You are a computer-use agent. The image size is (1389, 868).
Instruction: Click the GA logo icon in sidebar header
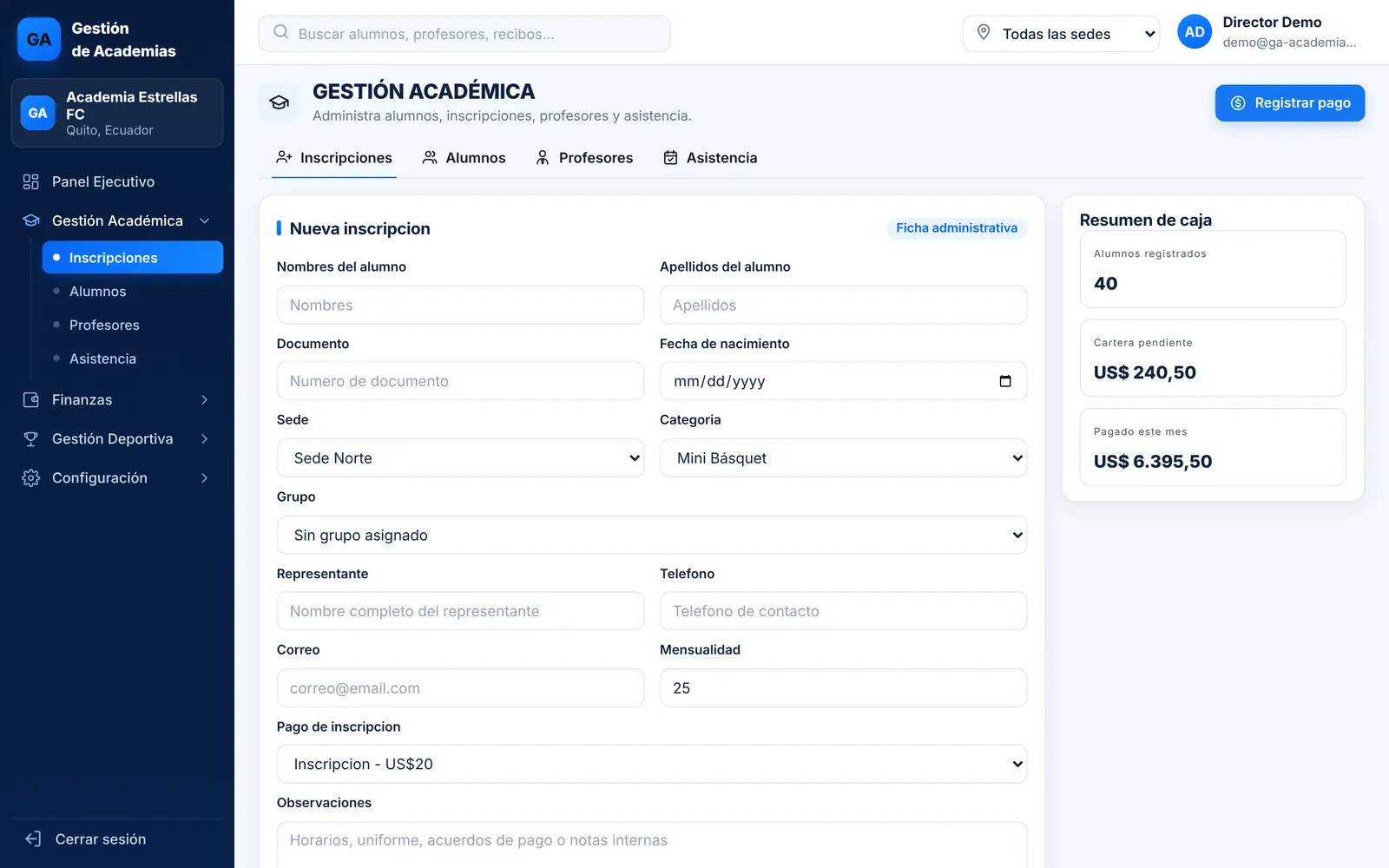[39, 39]
